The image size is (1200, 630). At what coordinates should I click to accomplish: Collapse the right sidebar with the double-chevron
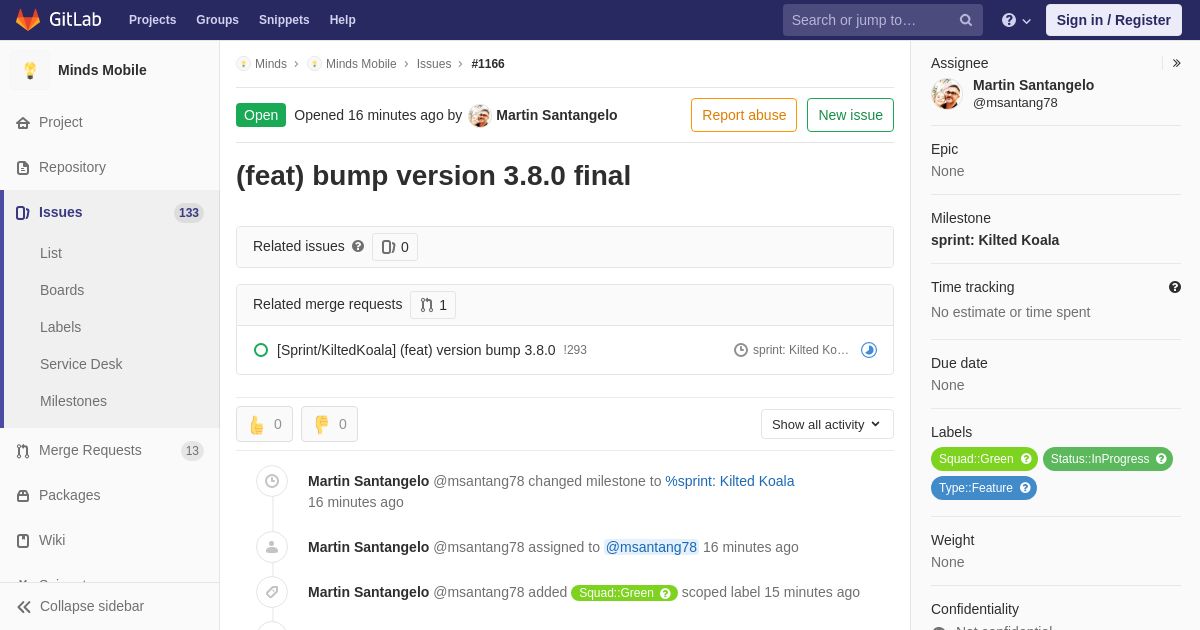point(1176,63)
